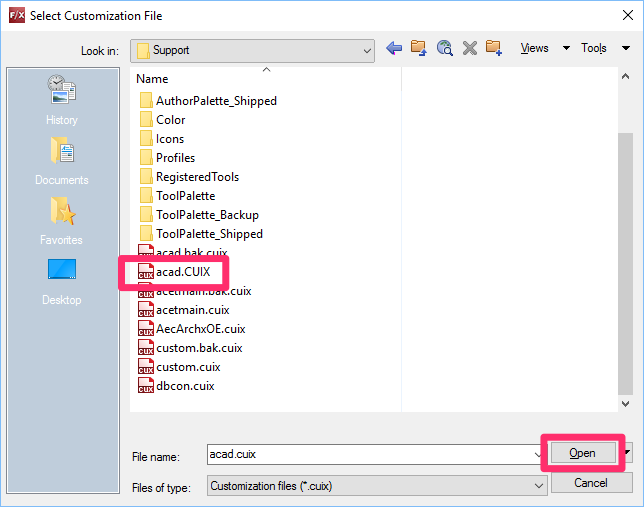Open the Tools menu
The width and height of the screenshot is (644, 507).
tap(593, 48)
